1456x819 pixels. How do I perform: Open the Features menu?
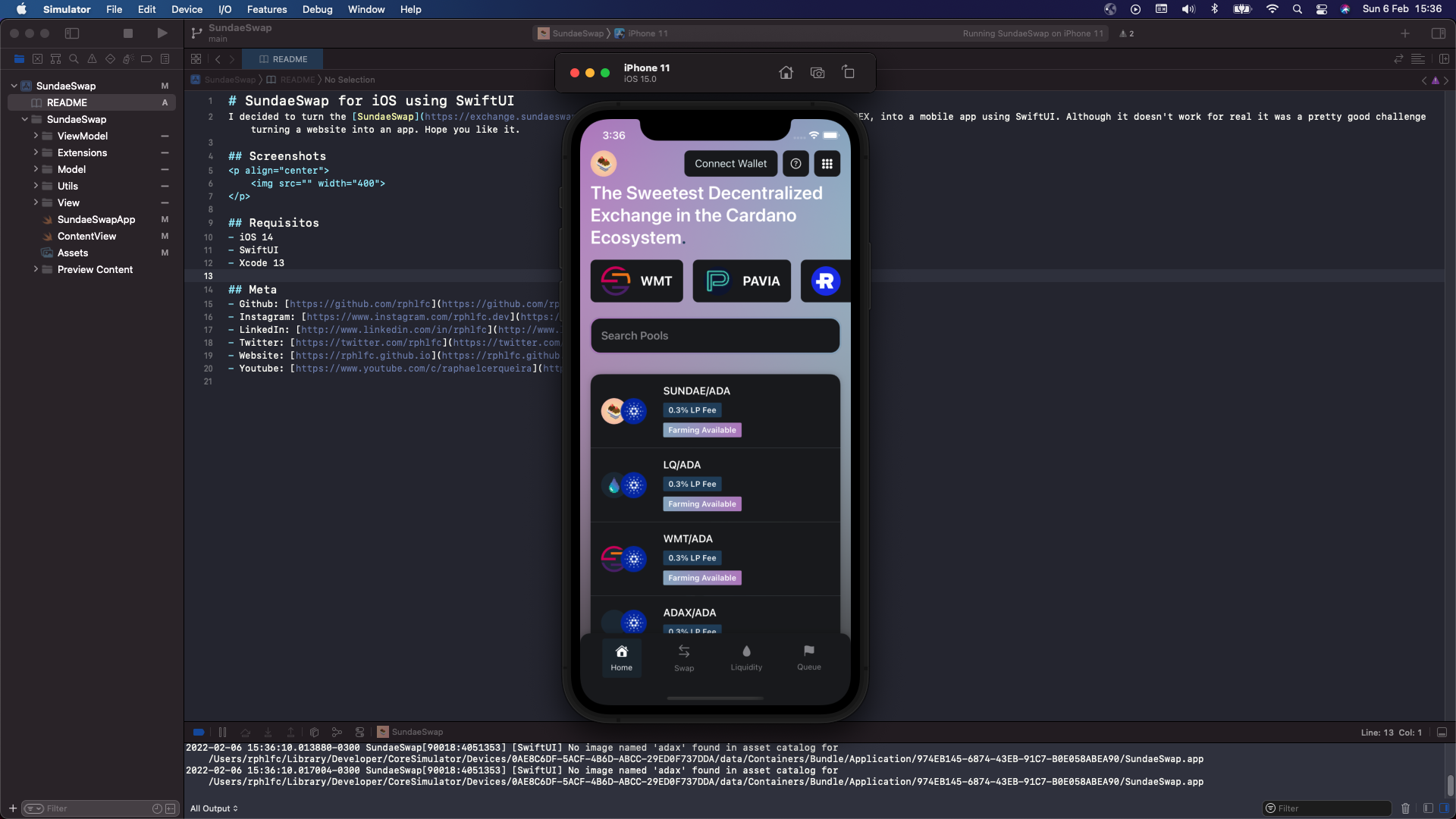pos(267,9)
